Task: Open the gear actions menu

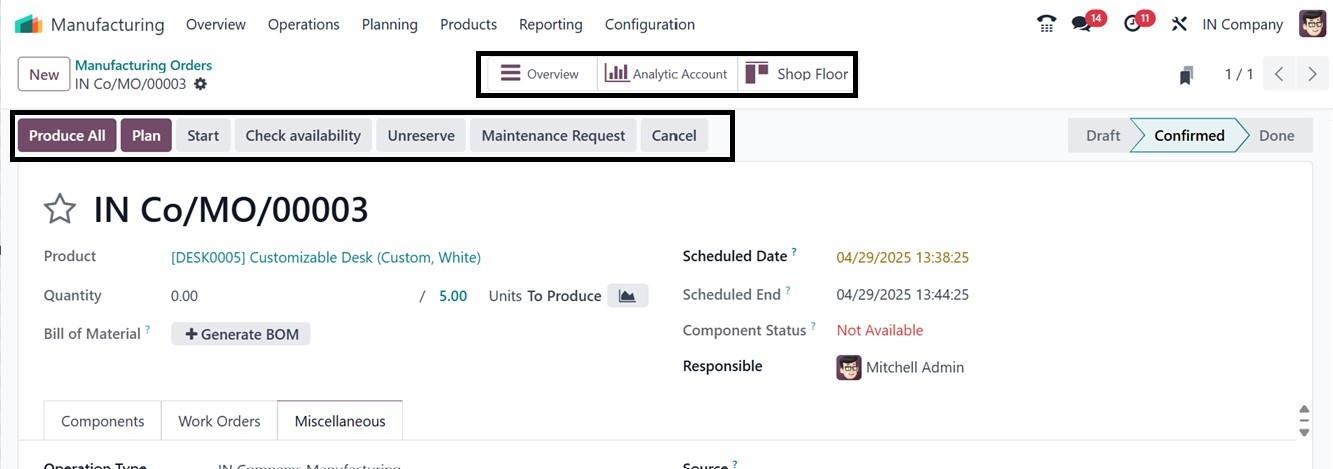Action: coord(201,84)
